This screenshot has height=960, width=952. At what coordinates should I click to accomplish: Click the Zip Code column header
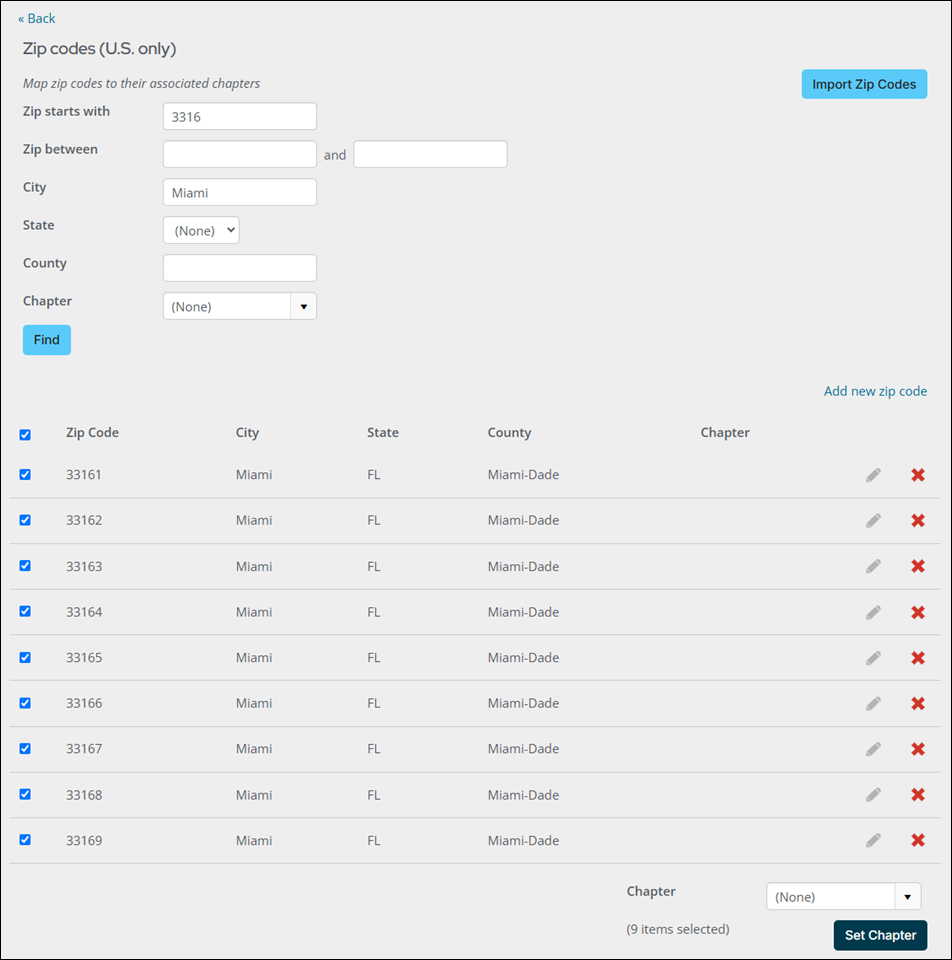[92, 432]
